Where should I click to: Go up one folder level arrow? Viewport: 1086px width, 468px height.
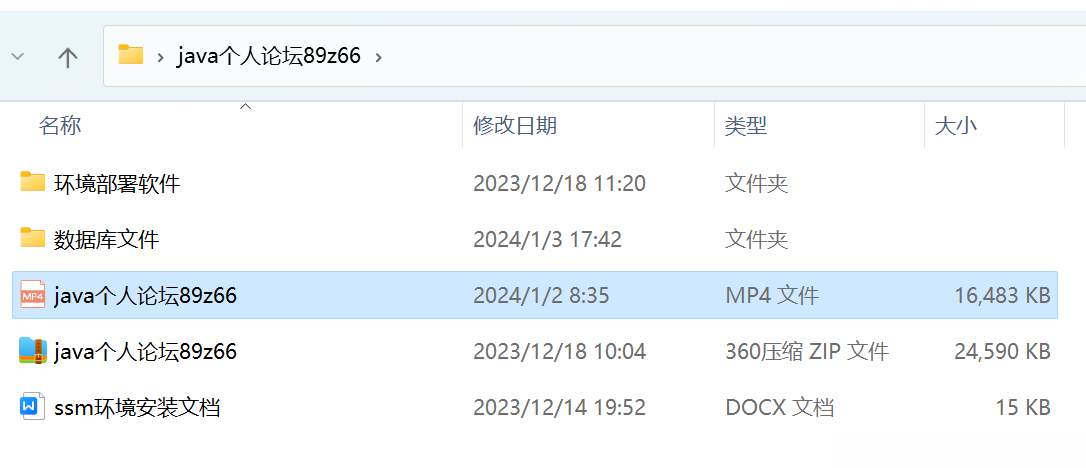click(67, 57)
